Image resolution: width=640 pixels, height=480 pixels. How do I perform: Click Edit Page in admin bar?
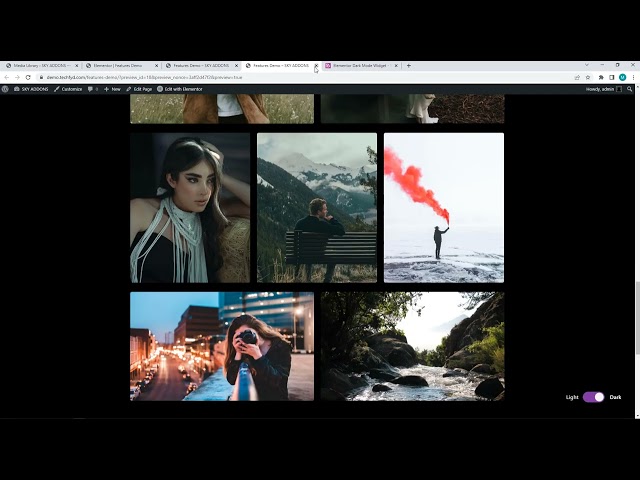(x=139, y=89)
